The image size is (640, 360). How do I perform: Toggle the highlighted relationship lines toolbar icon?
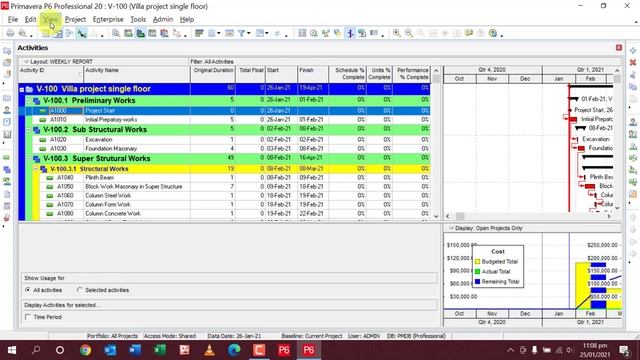point(82,33)
